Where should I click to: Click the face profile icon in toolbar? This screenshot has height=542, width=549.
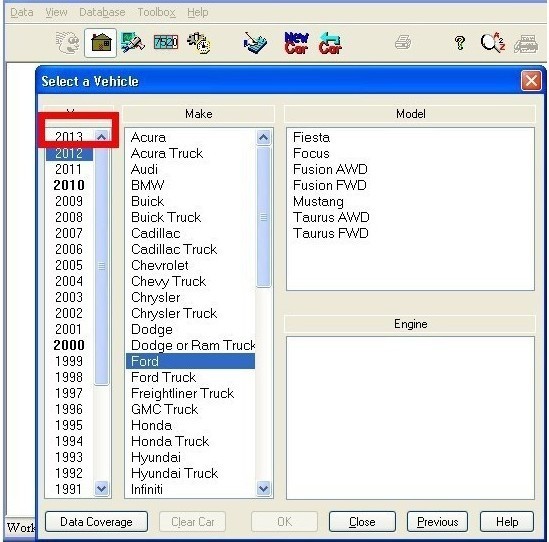click(68, 43)
